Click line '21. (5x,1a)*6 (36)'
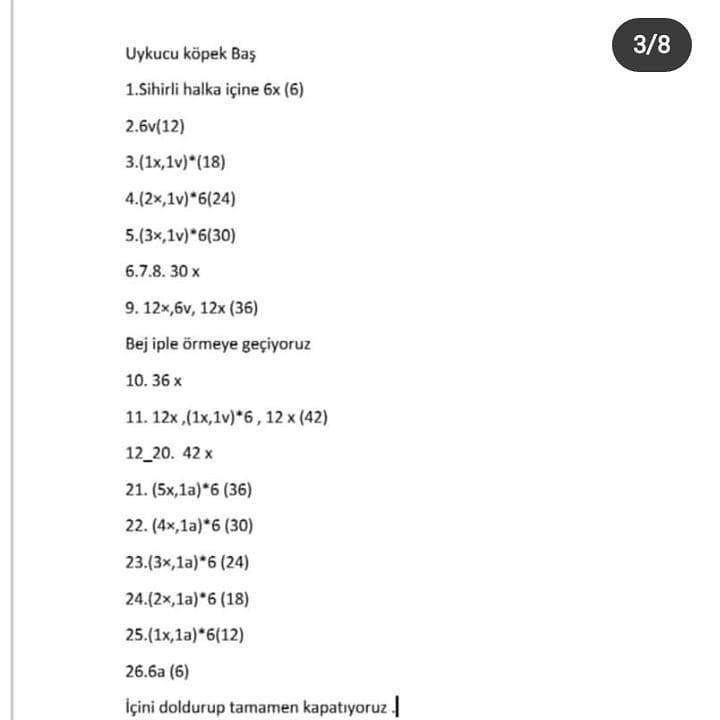The width and height of the screenshot is (720, 720). [x=189, y=489]
